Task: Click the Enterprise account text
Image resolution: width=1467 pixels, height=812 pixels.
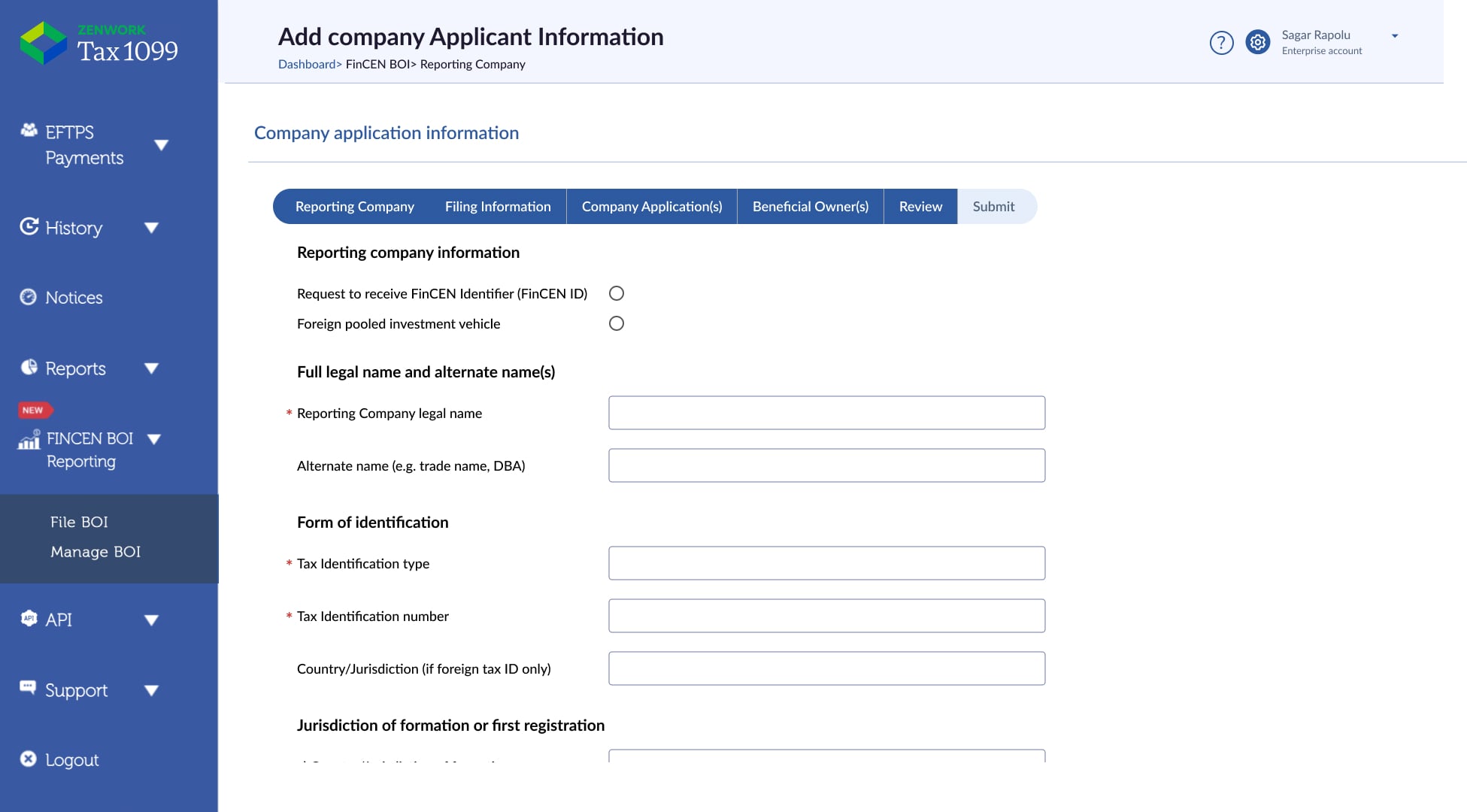Action: (x=1322, y=51)
